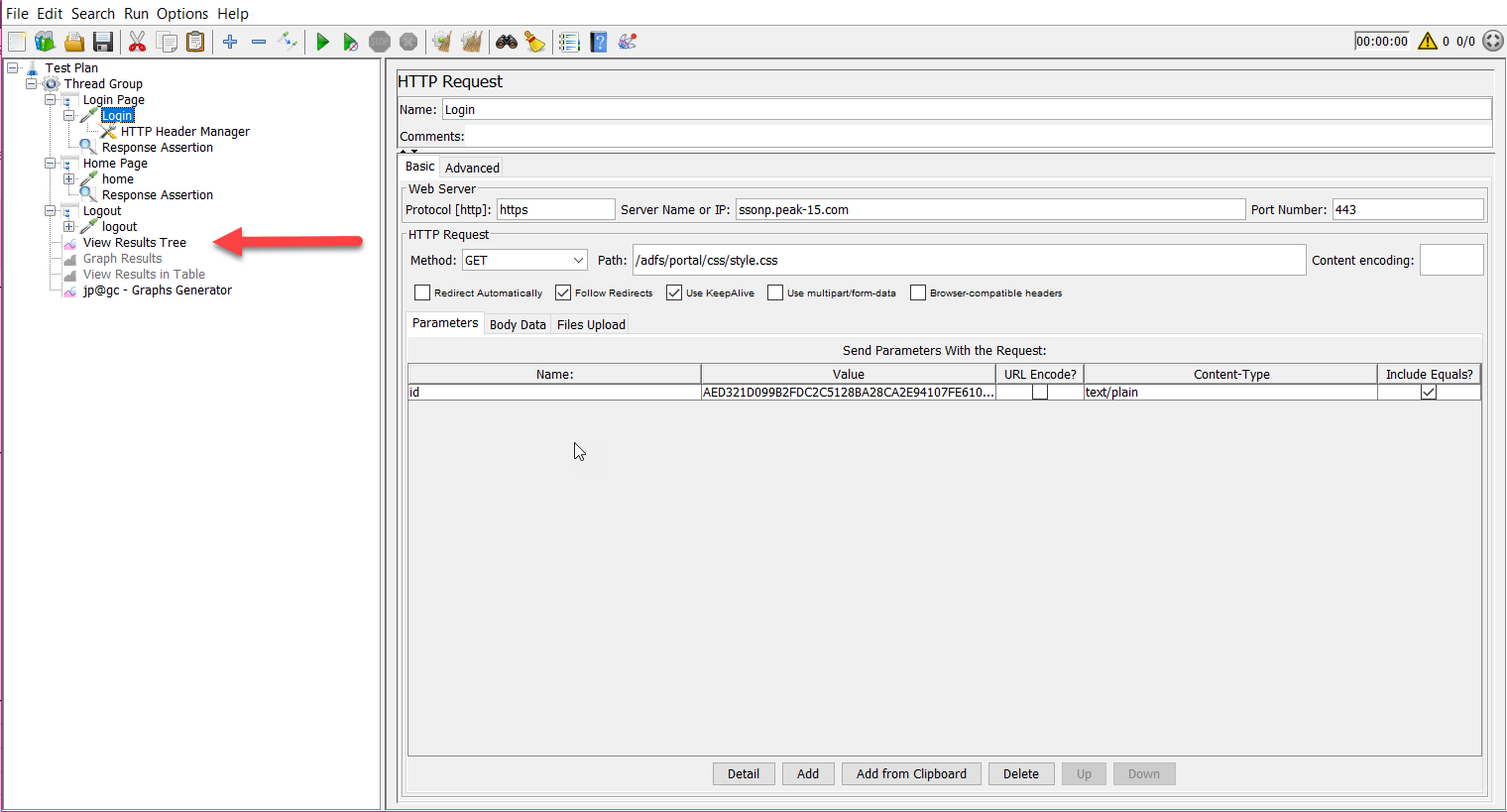This screenshot has width=1507, height=812.
Task: Click Start no pauses icon
Action: [x=351, y=42]
